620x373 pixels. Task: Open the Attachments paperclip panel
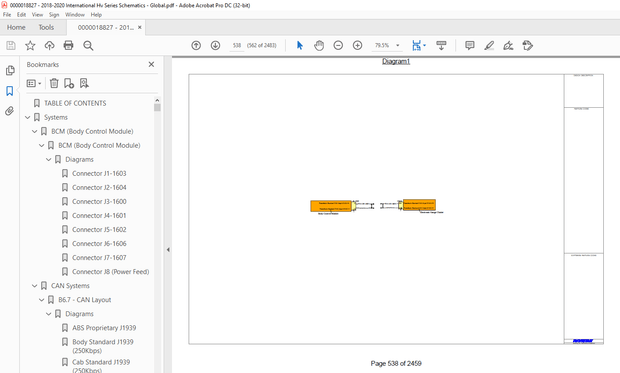tap(10, 111)
